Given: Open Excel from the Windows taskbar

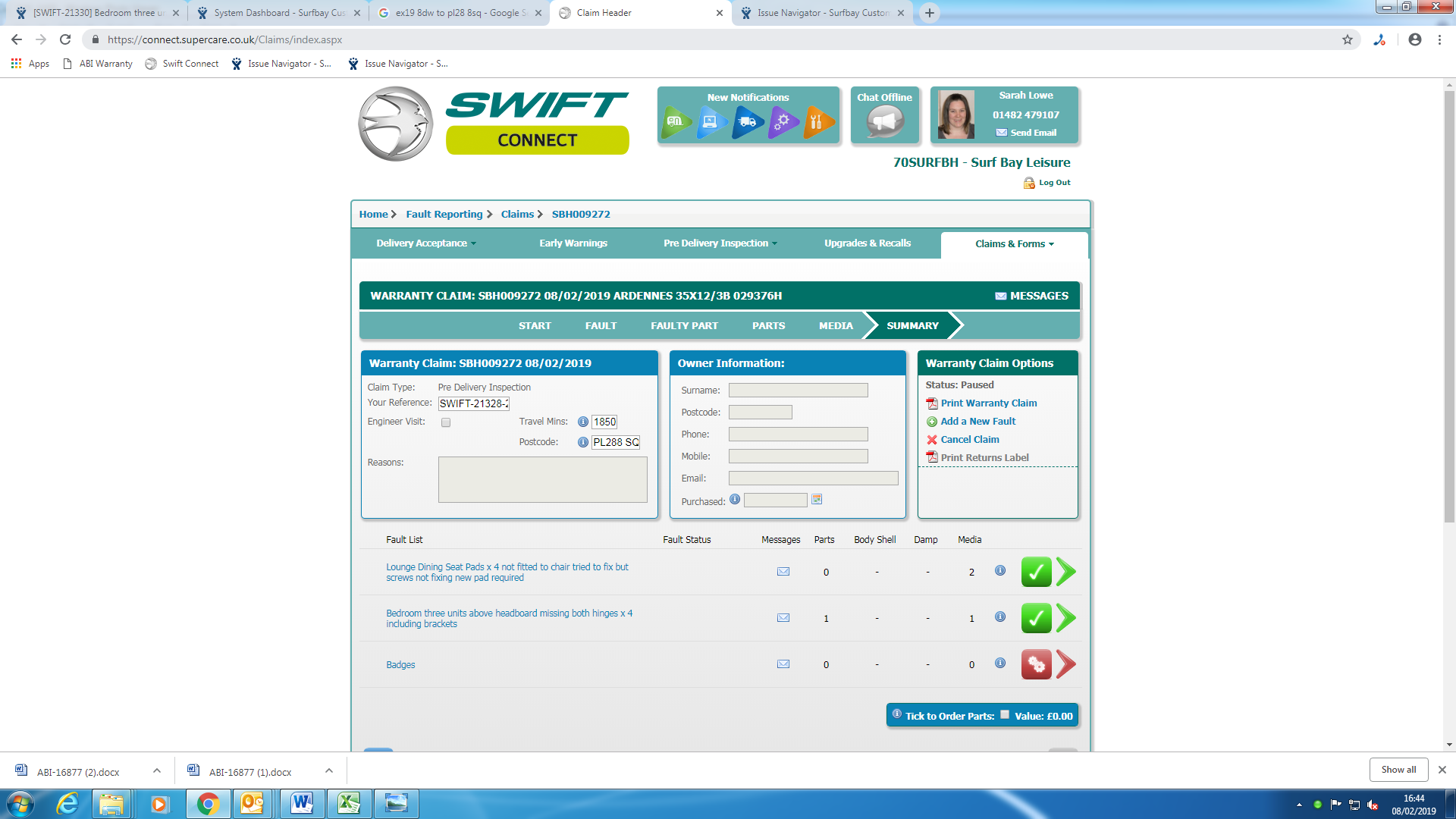Looking at the screenshot, I should tap(349, 803).
